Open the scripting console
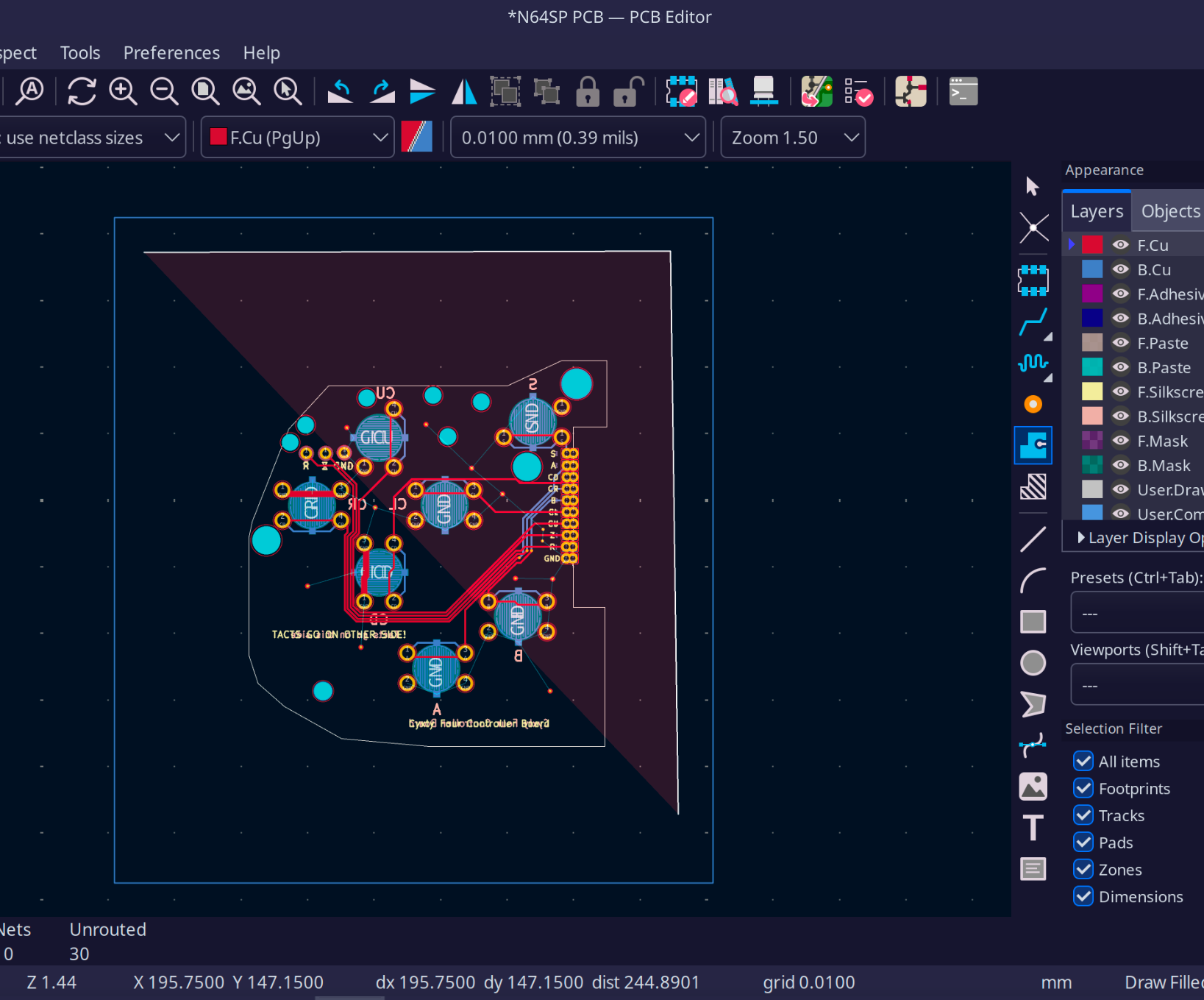1204x1000 pixels. click(x=963, y=91)
